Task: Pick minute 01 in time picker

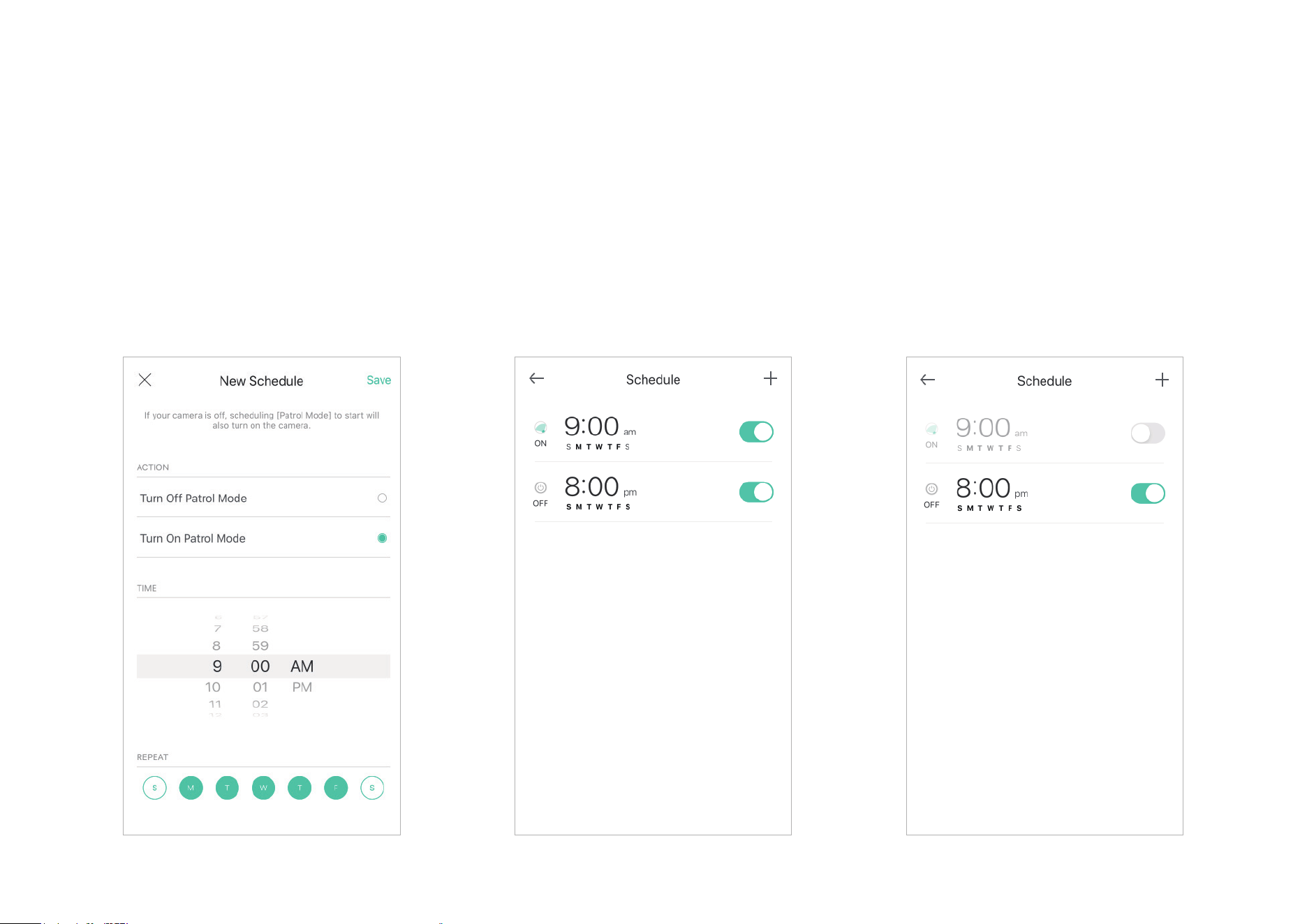Action: [260, 687]
